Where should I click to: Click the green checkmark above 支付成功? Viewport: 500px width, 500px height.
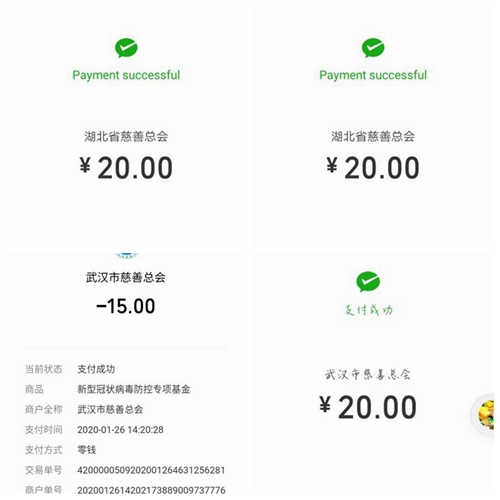tap(368, 282)
